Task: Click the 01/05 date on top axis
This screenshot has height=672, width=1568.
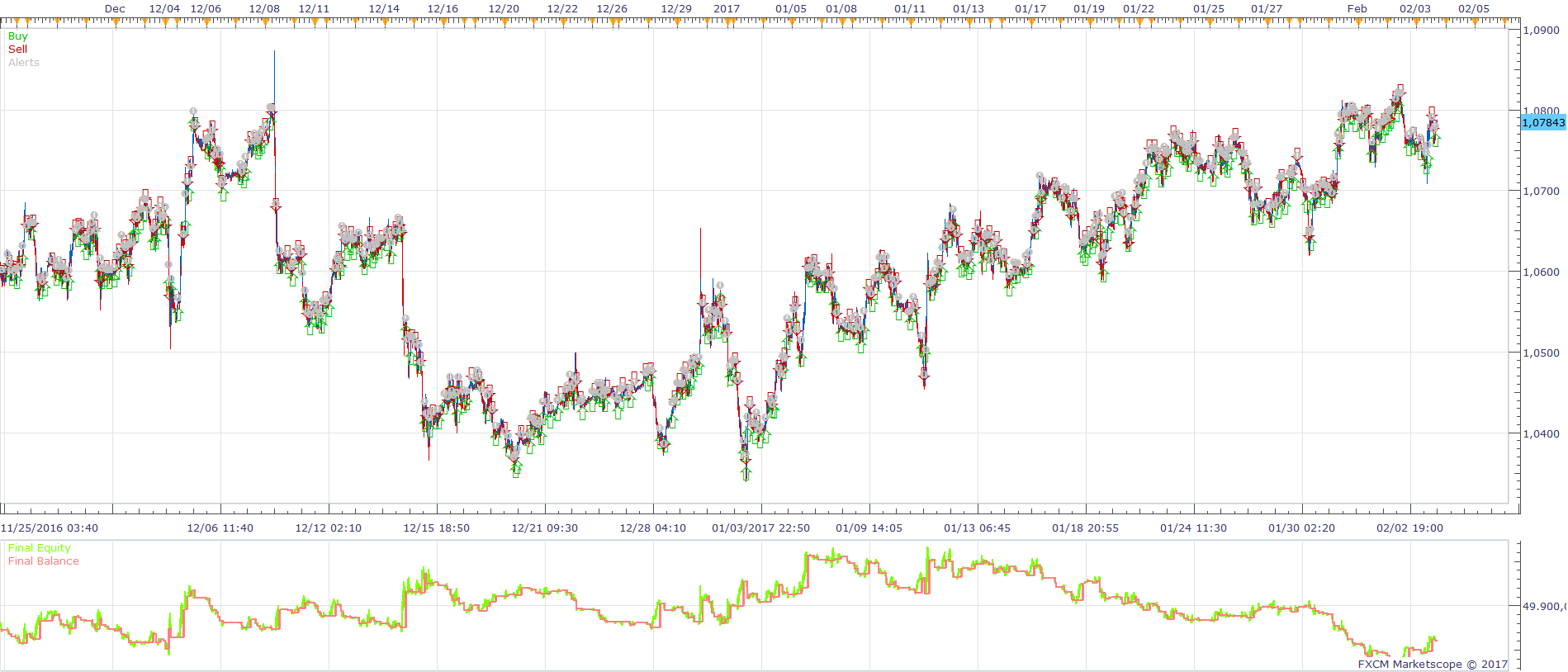Action: tap(791, 9)
